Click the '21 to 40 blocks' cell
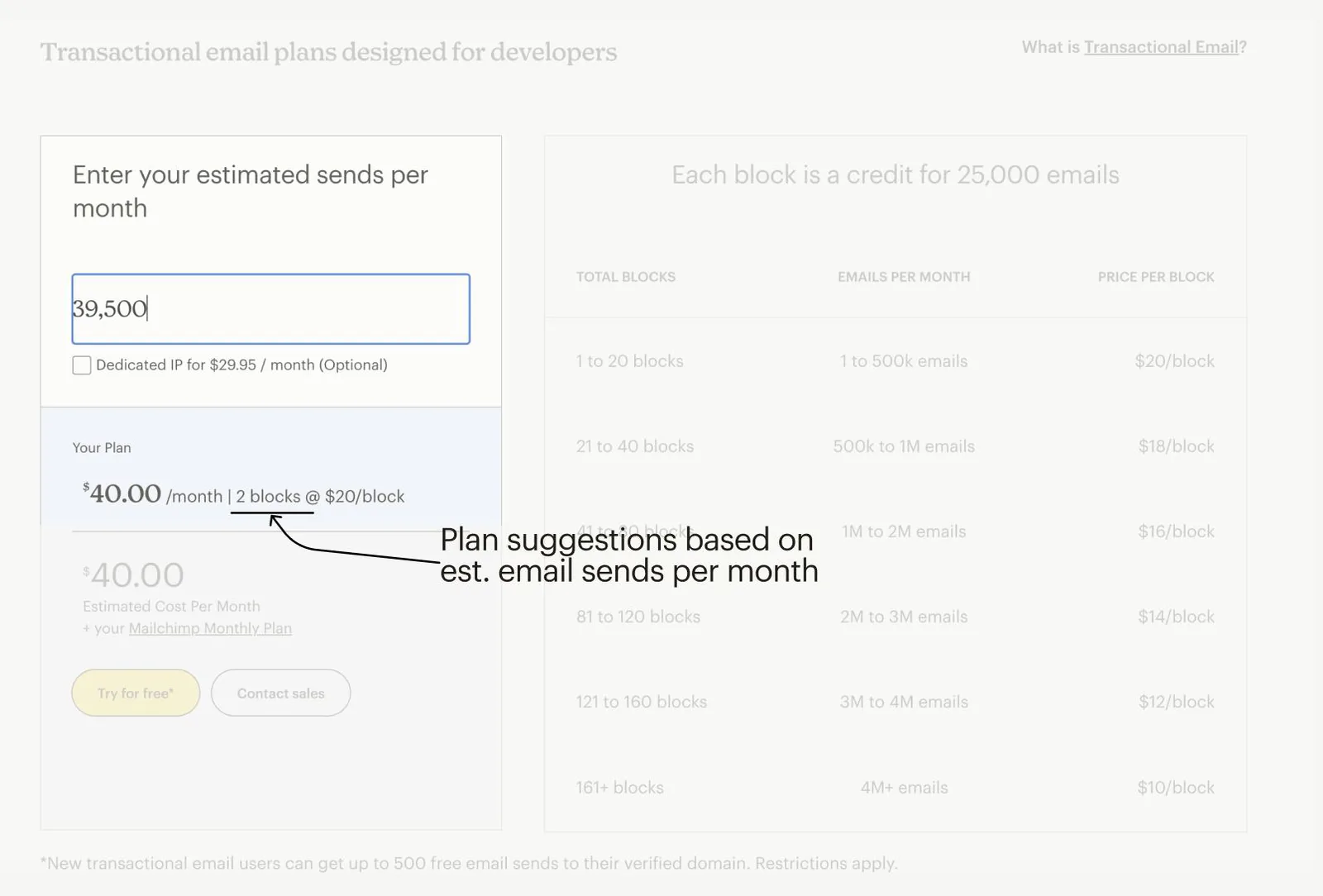The width and height of the screenshot is (1323, 896). pos(635,446)
